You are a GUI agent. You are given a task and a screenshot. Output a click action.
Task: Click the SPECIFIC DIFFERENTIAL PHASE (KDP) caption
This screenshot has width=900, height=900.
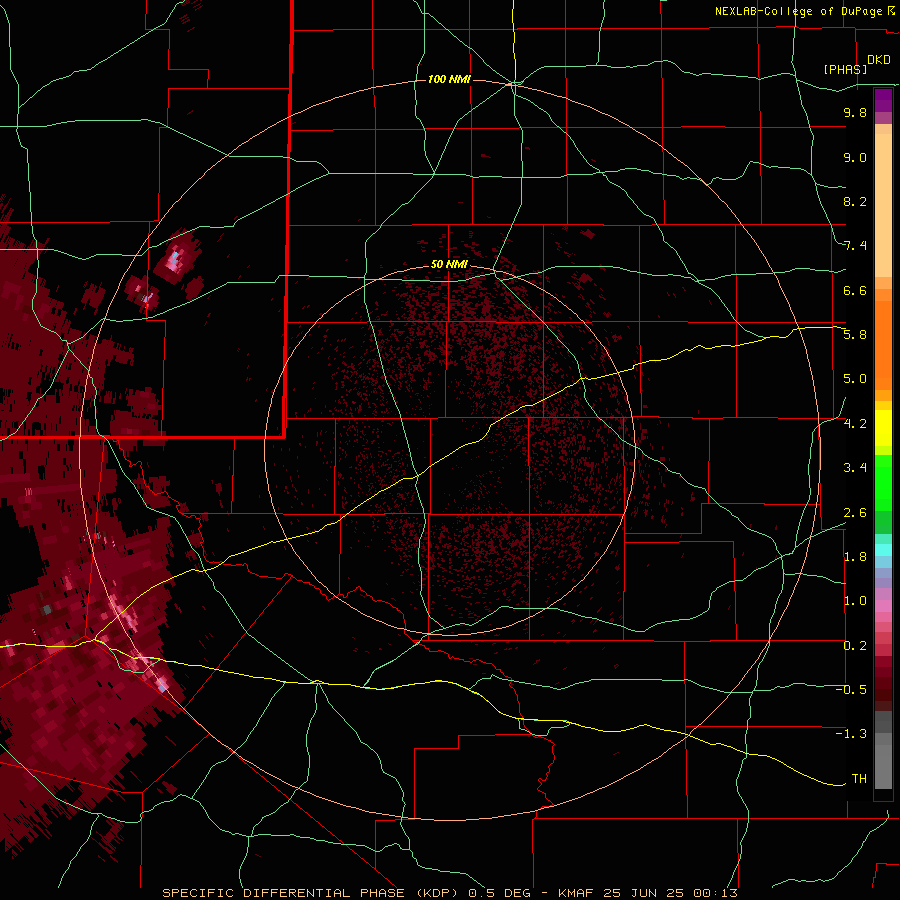click(313, 893)
